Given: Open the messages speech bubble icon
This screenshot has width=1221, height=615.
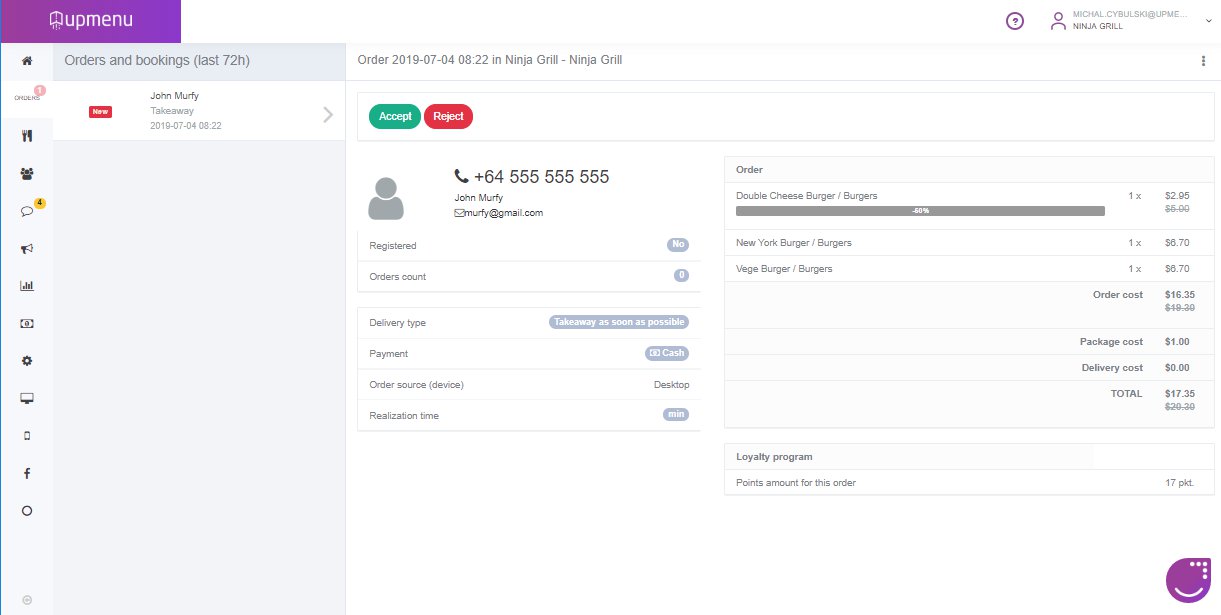Looking at the screenshot, I should pos(27,212).
